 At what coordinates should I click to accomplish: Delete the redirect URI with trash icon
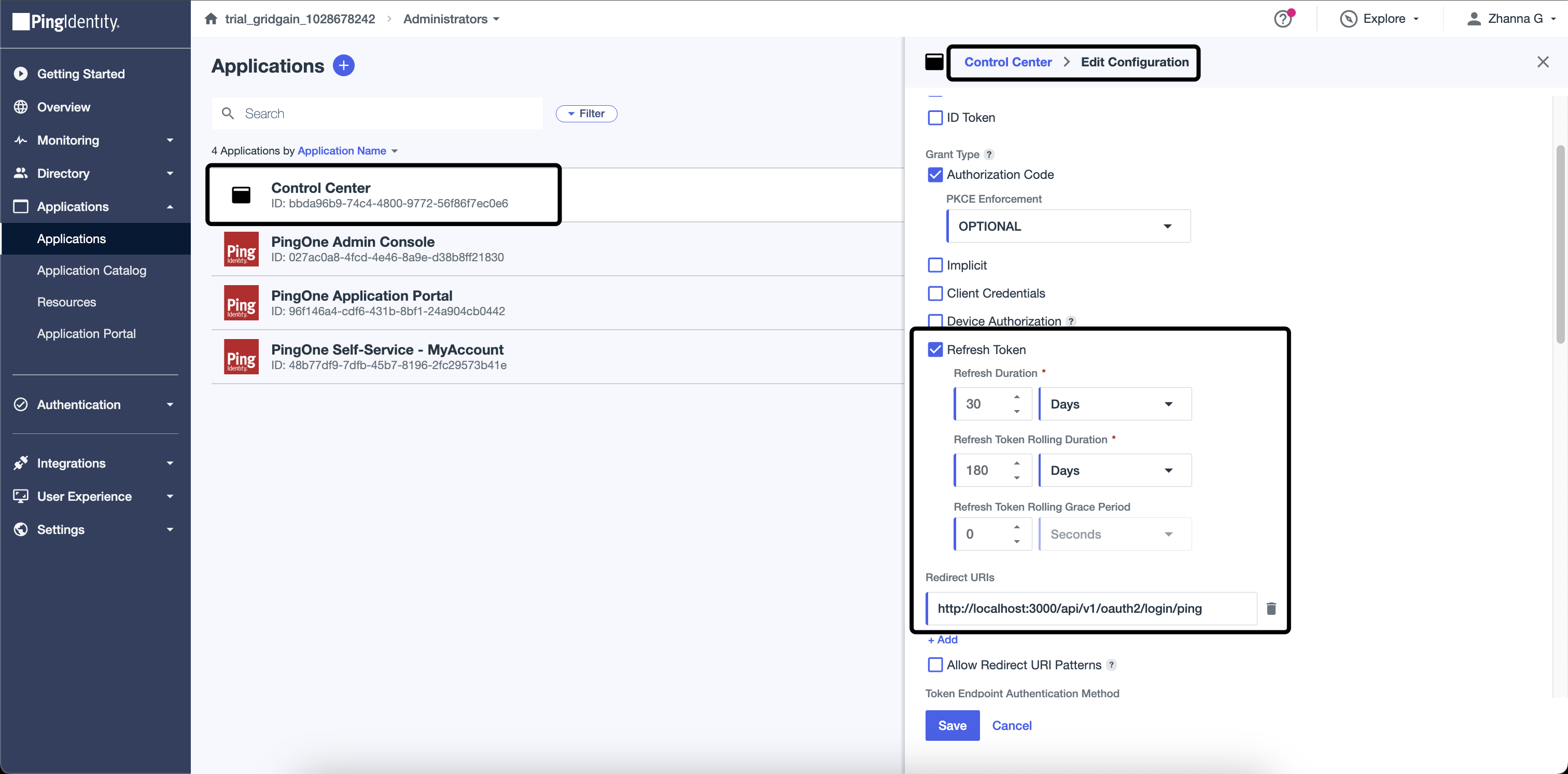tap(1271, 609)
